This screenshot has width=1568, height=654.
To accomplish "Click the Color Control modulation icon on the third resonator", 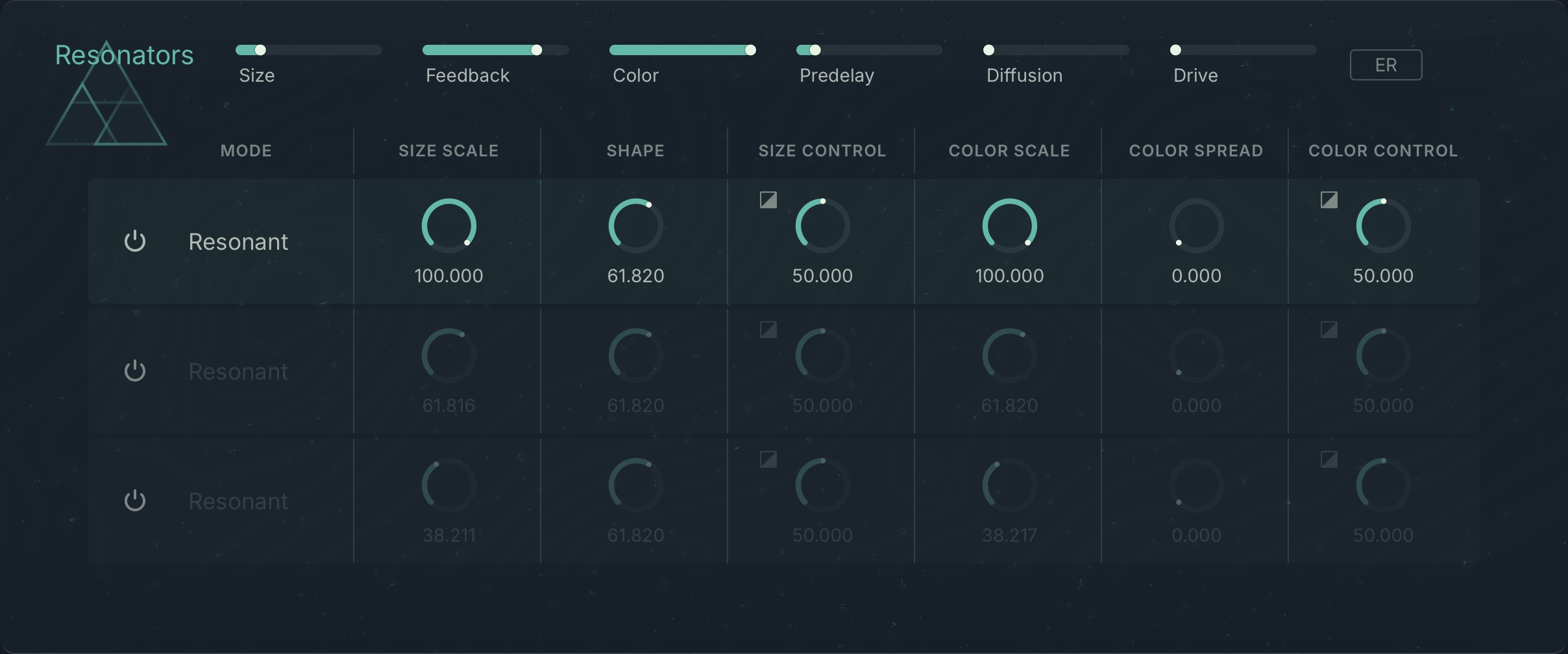I will point(1329,459).
